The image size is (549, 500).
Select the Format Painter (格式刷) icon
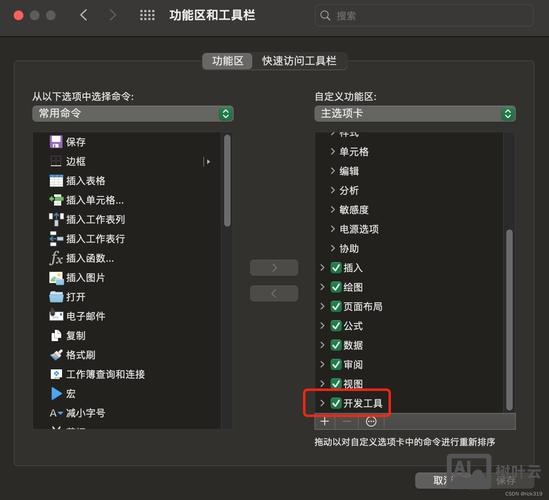coord(56,355)
